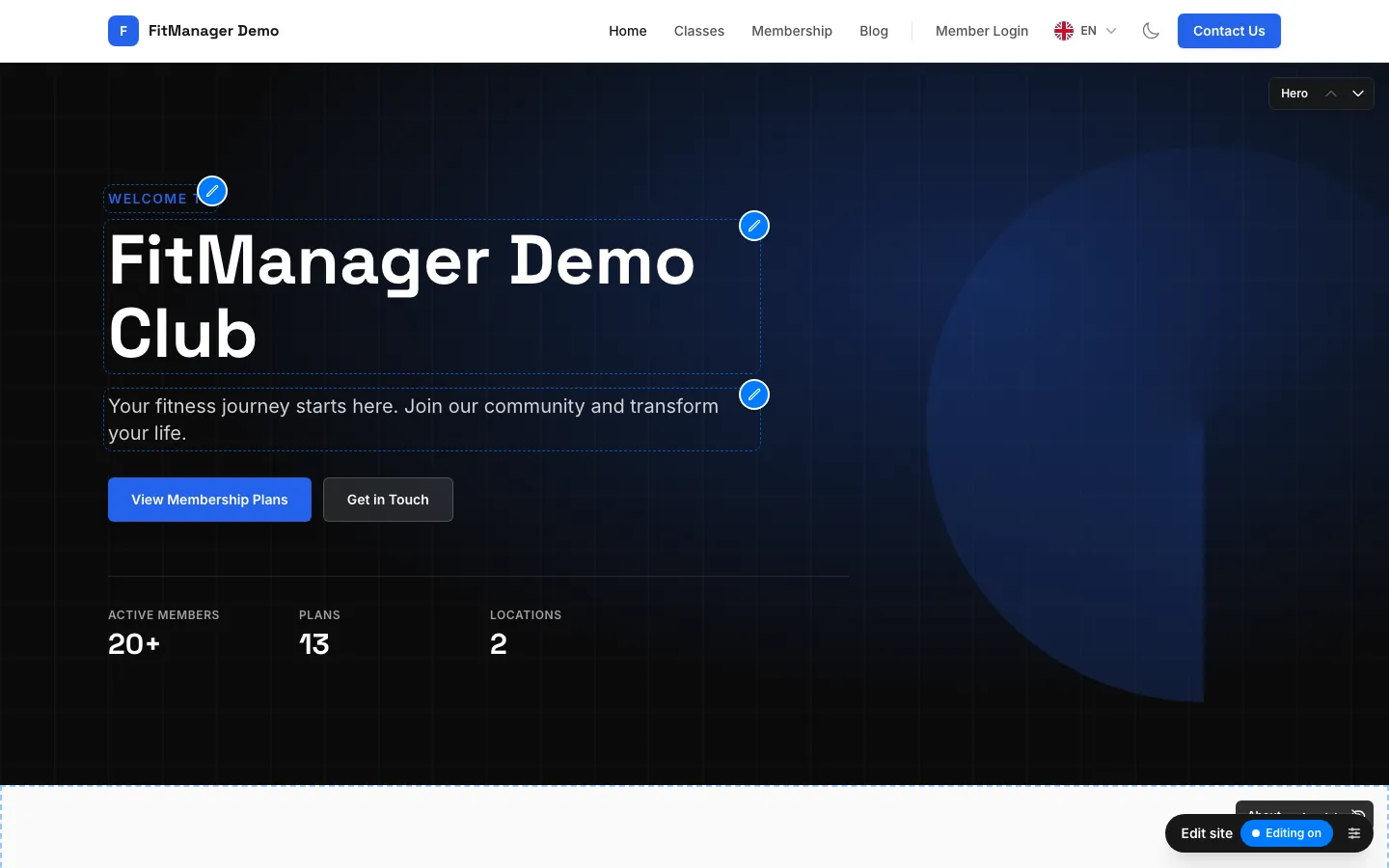Edit the WELCOME label with its pencil icon
The height and width of the screenshot is (868, 1389).
pos(212,191)
